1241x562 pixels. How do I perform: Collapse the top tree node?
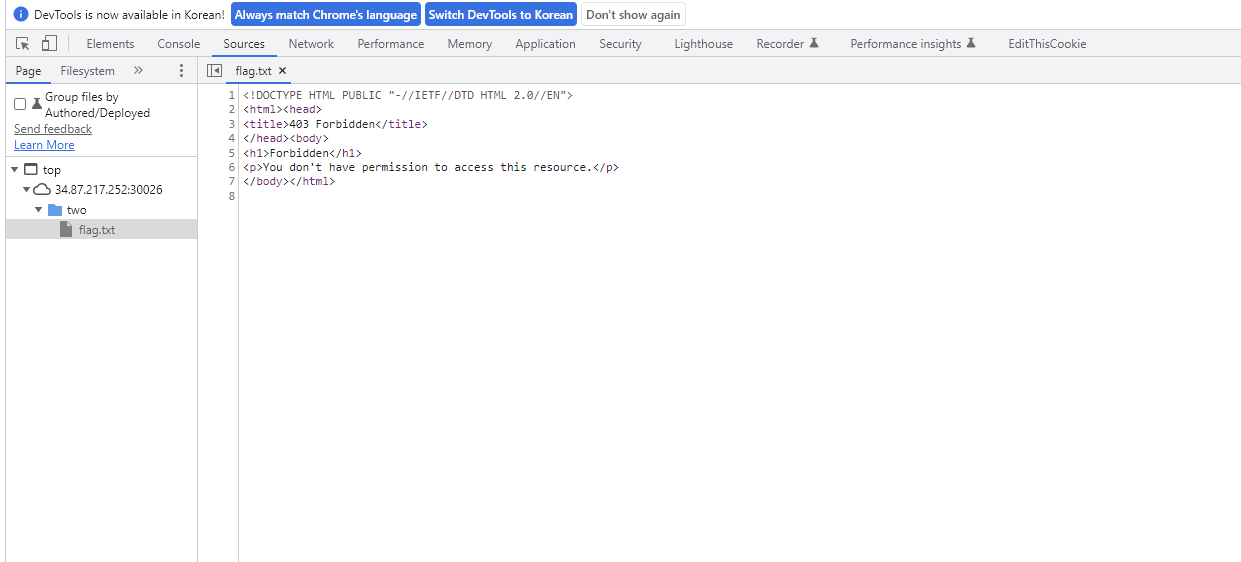click(x=15, y=170)
